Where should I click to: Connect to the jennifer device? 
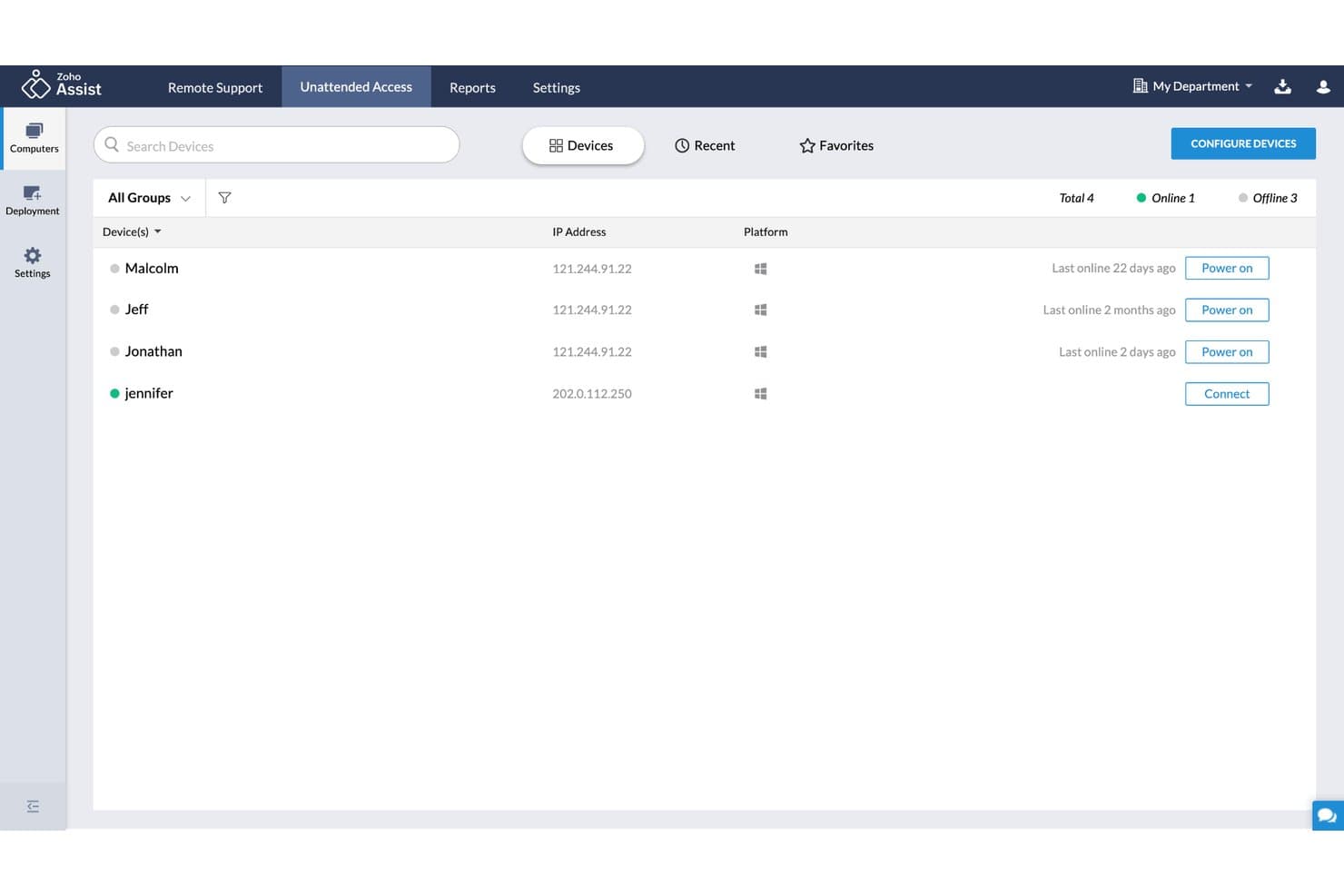pos(1227,393)
